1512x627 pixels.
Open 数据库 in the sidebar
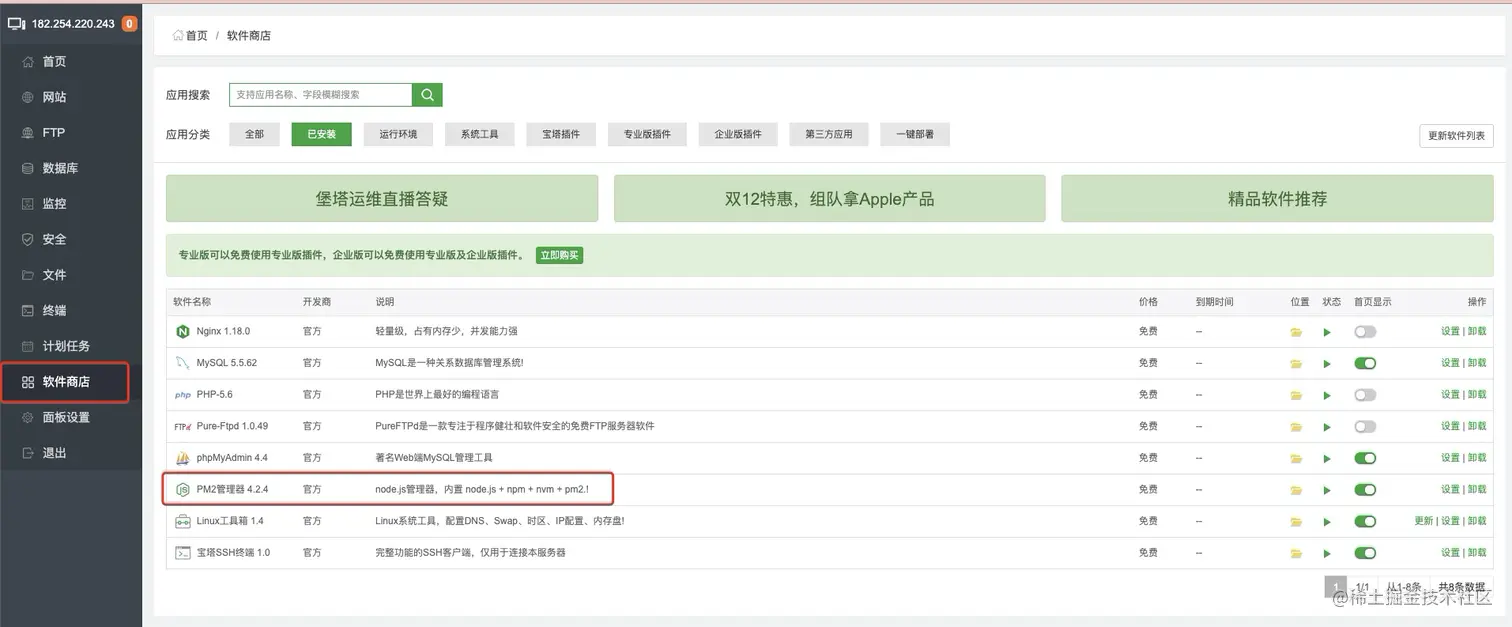tap(71, 168)
